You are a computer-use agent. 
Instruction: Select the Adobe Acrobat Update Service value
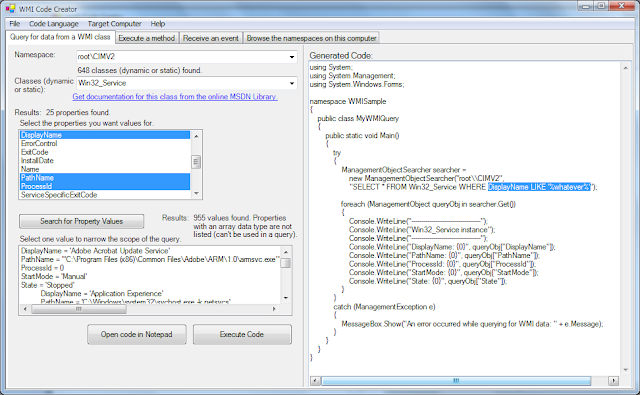click(96, 251)
